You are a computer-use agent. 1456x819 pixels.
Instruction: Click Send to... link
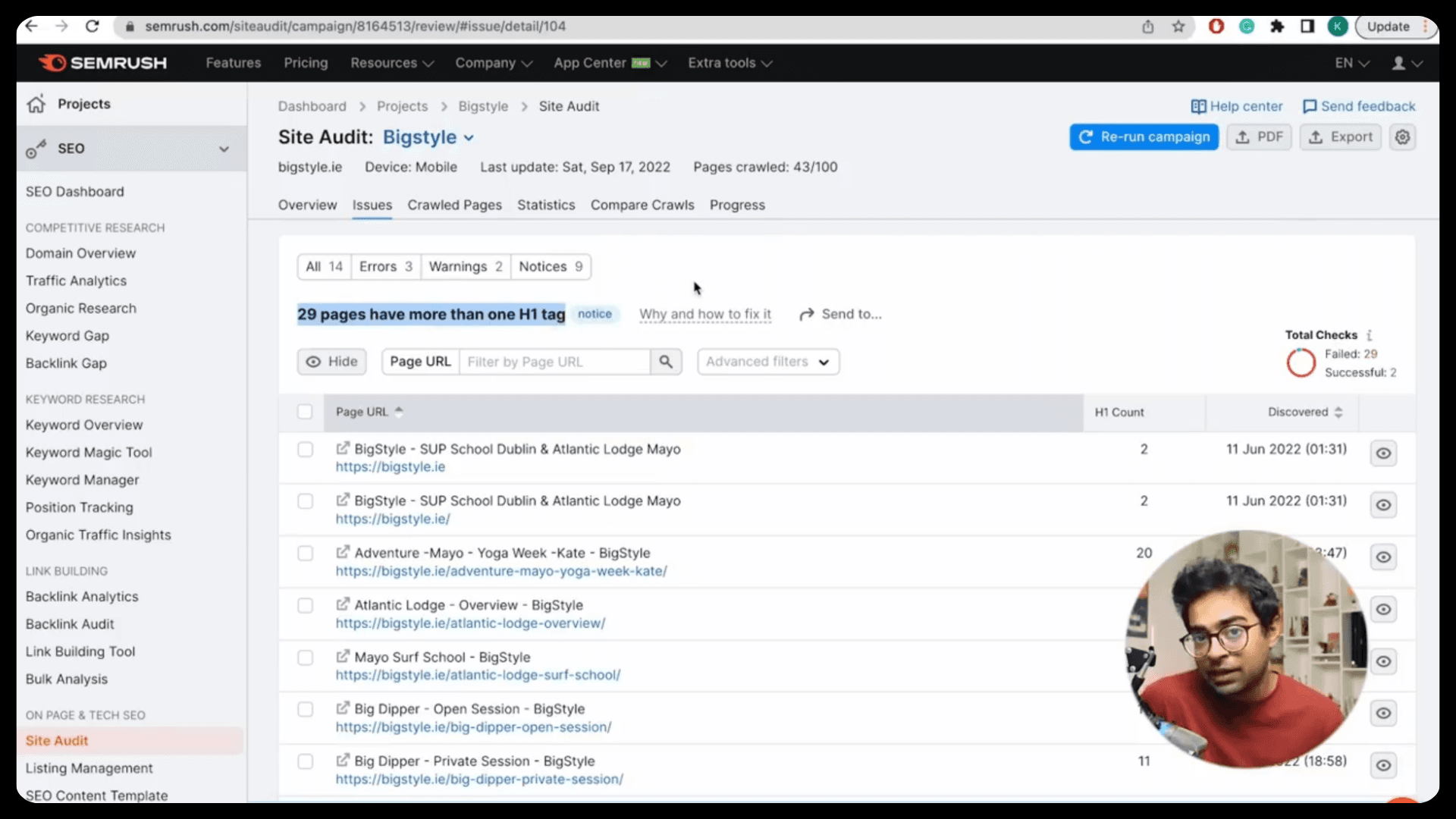click(840, 314)
